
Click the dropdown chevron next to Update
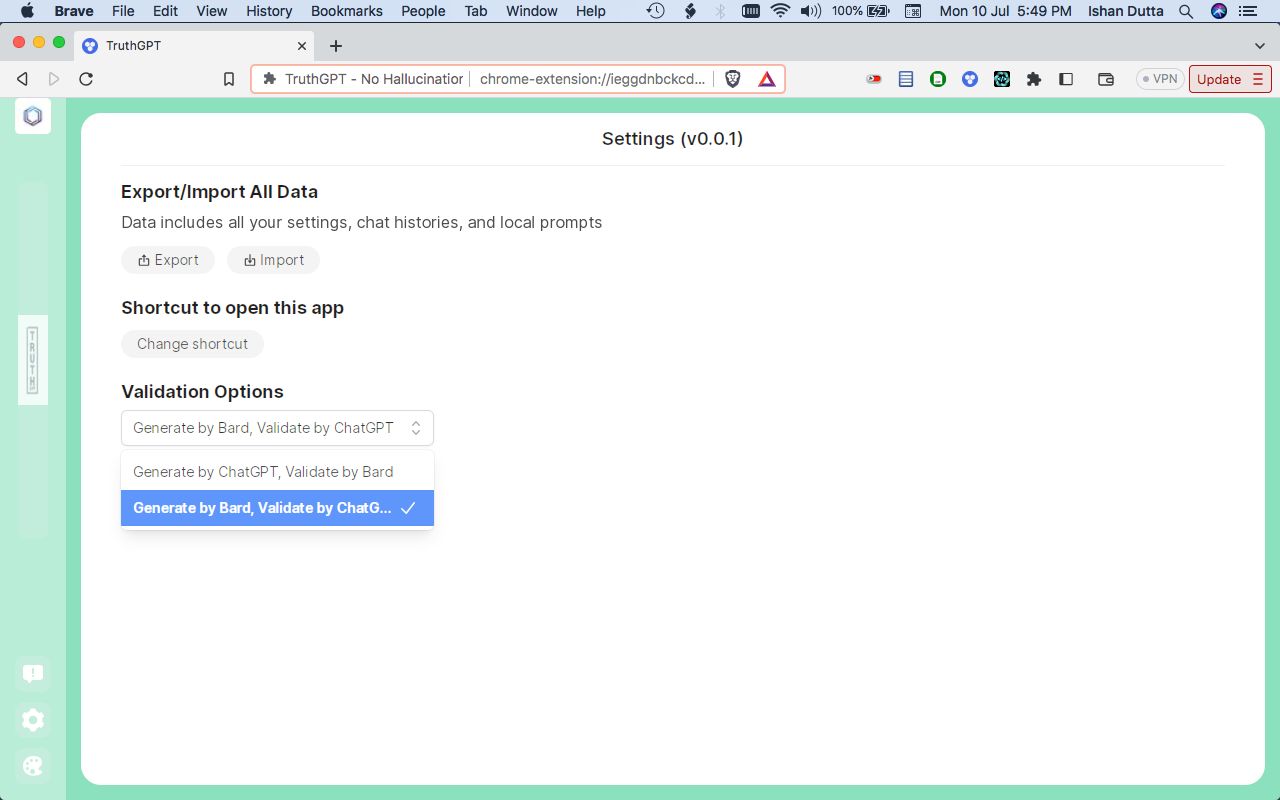coord(1258,78)
